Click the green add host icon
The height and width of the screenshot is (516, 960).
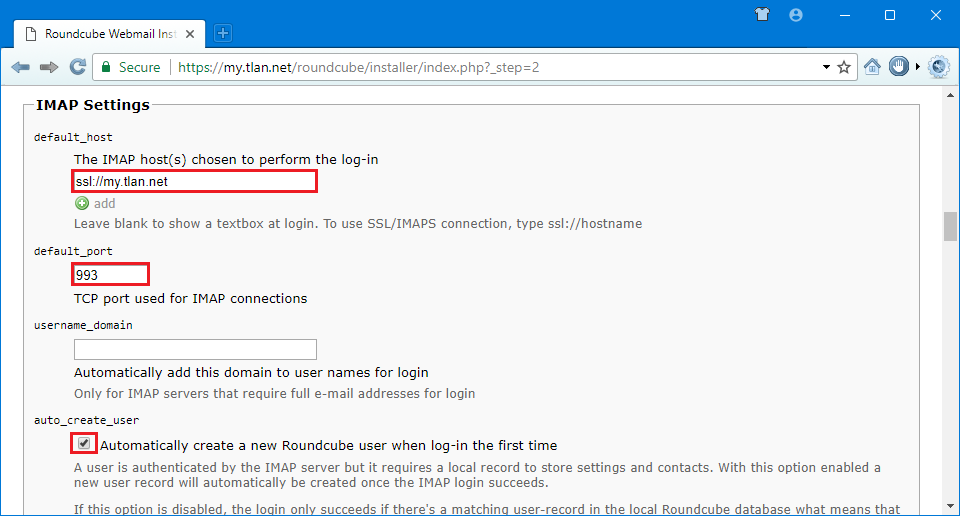tap(81, 203)
